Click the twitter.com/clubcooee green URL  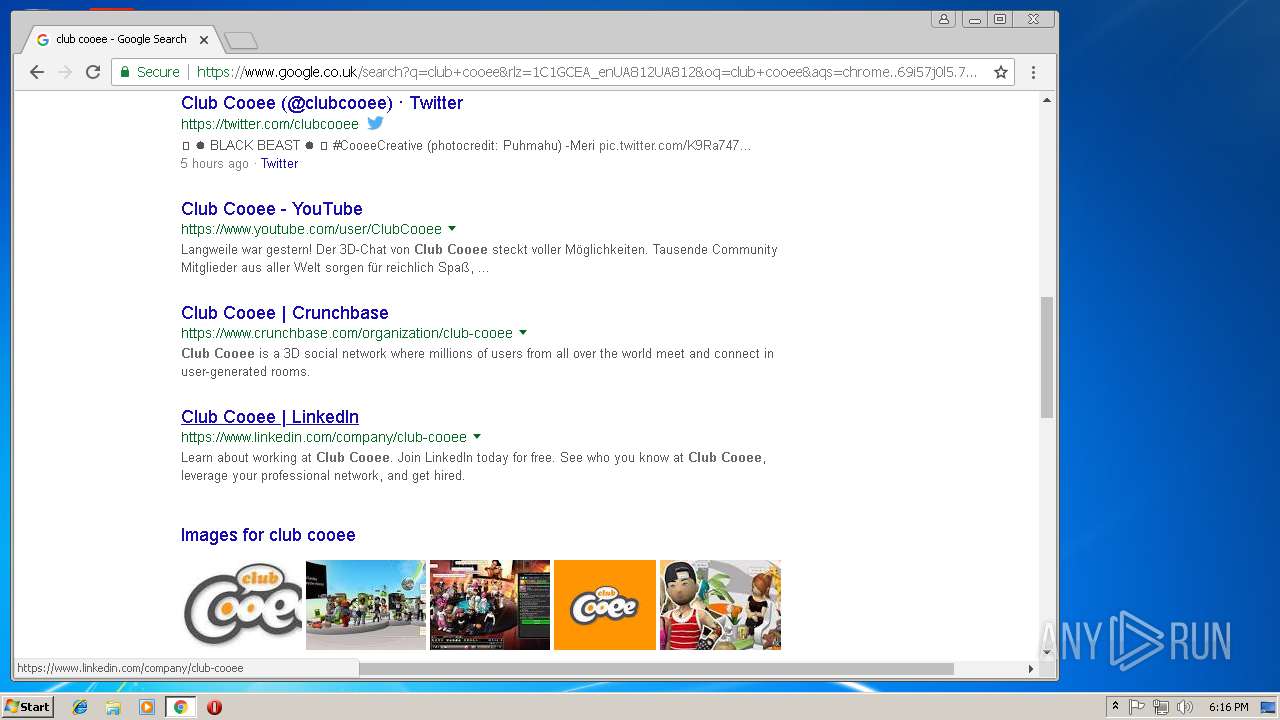(270, 125)
